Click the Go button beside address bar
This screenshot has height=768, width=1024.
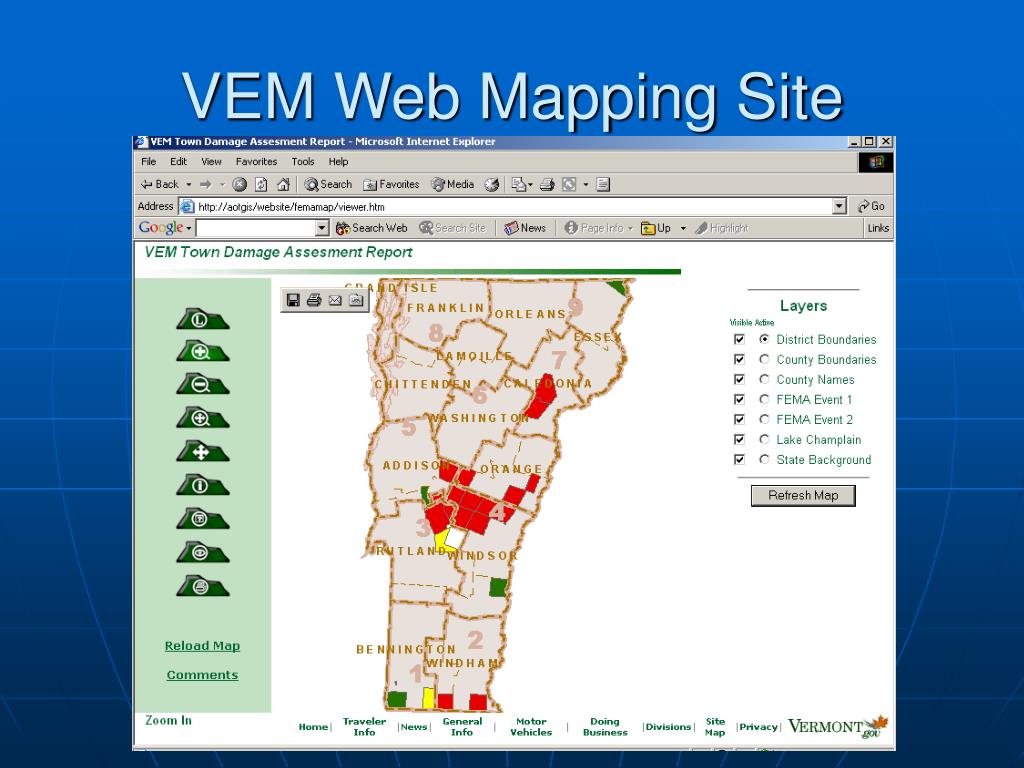(x=871, y=206)
